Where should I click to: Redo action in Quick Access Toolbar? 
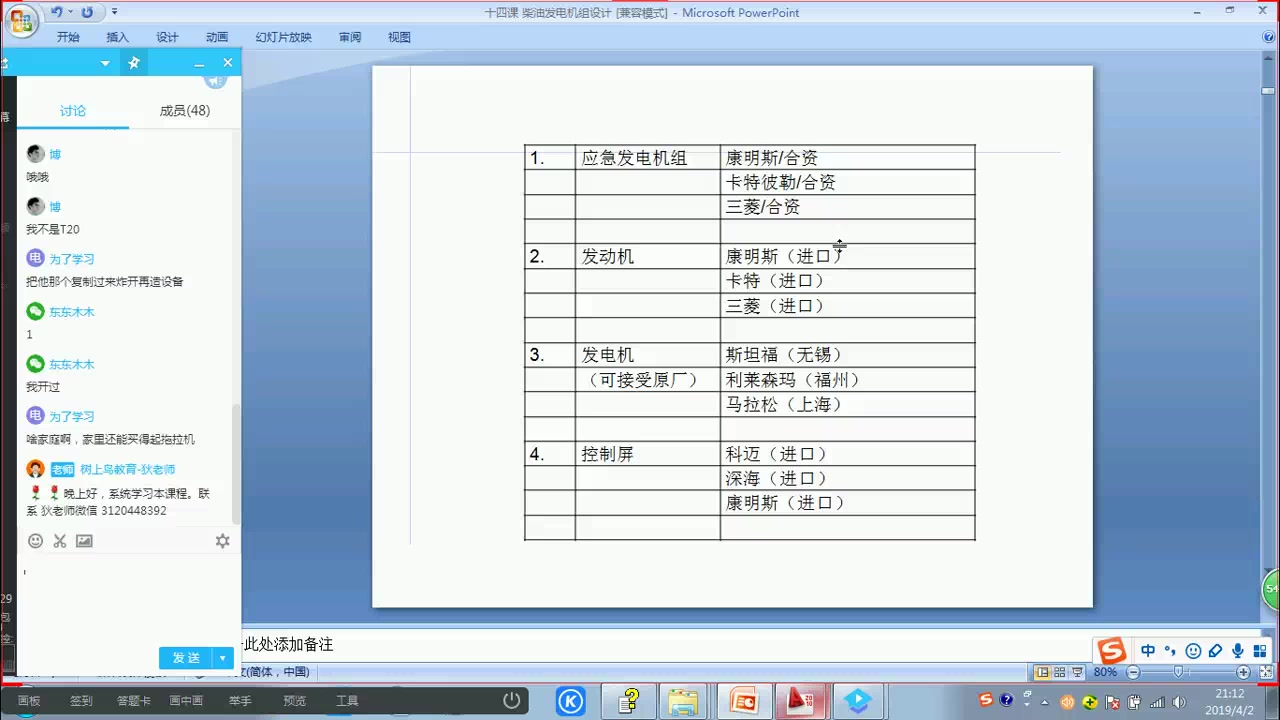coord(87,12)
